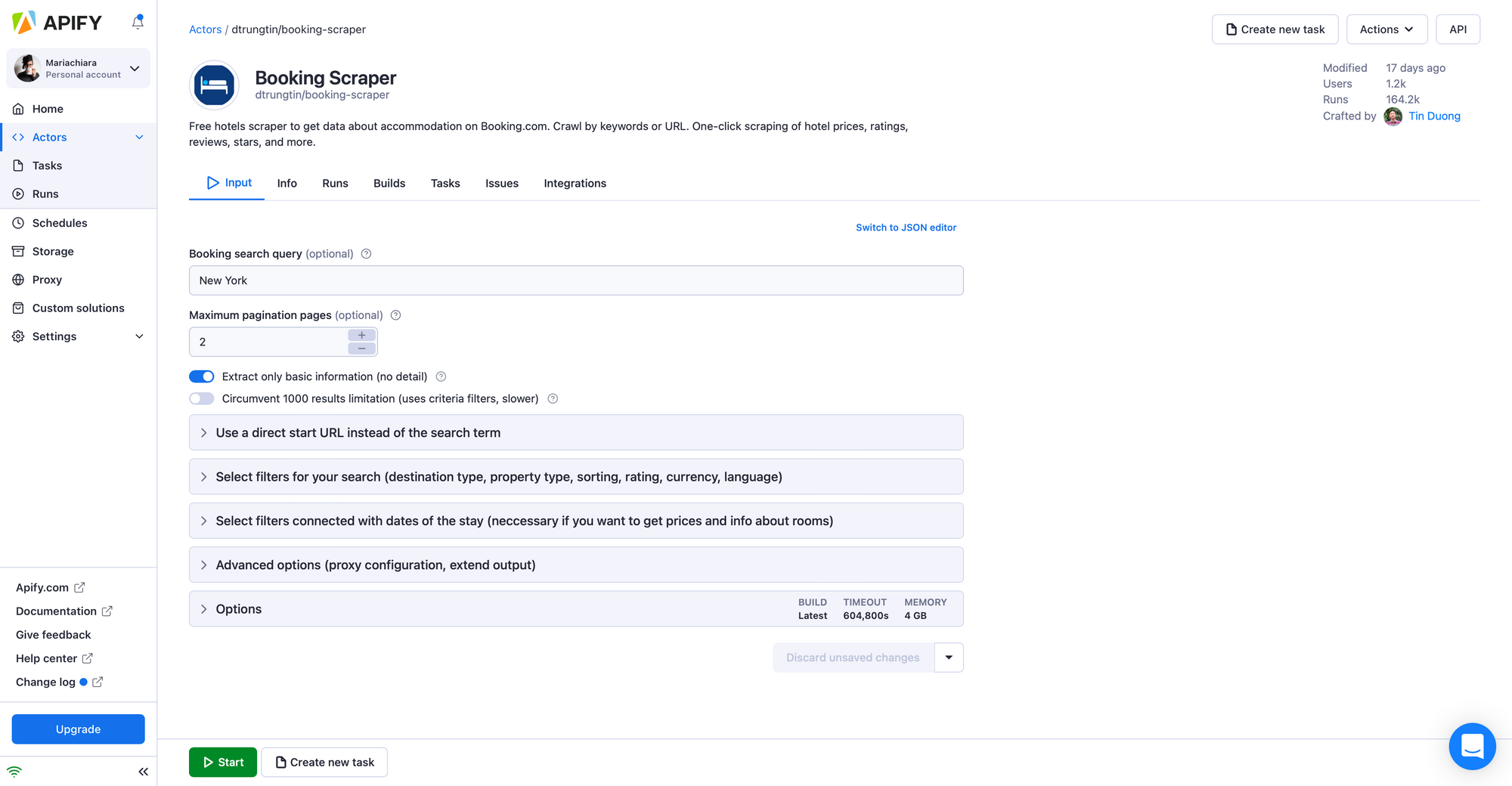Toggle Circumvent 1000 results limitation switch
This screenshot has height=786, width=1512.
pyautogui.click(x=202, y=398)
